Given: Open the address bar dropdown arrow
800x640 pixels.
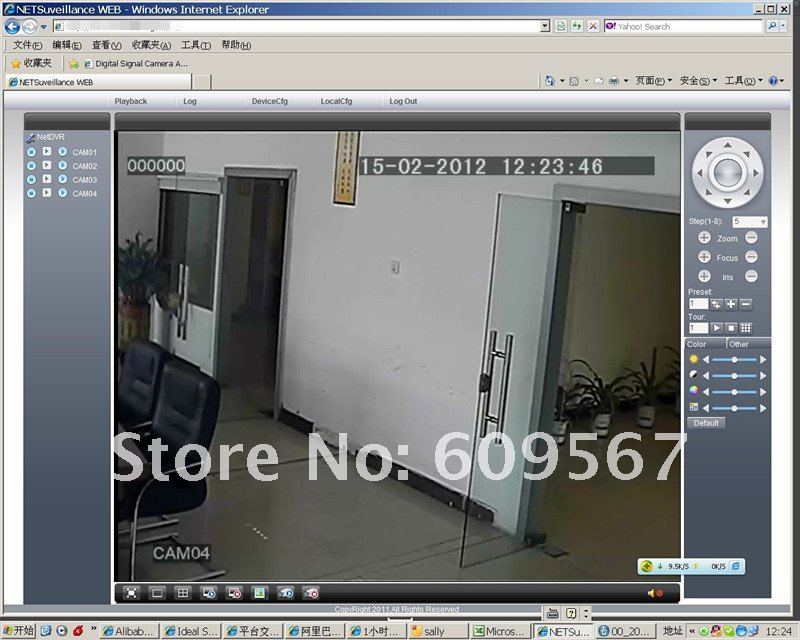Looking at the screenshot, I should [545, 26].
